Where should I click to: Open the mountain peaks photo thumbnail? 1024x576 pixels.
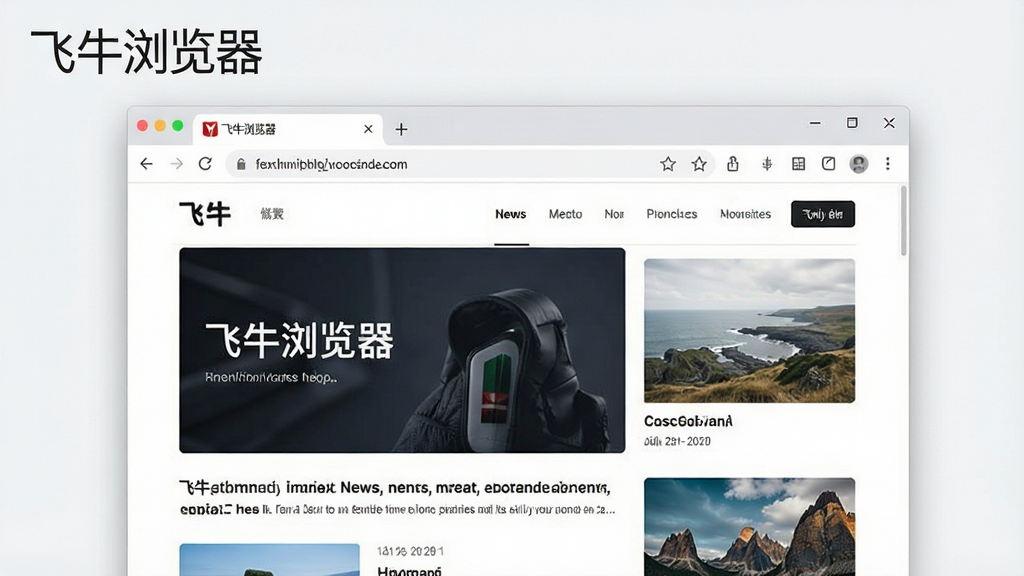[x=749, y=527]
